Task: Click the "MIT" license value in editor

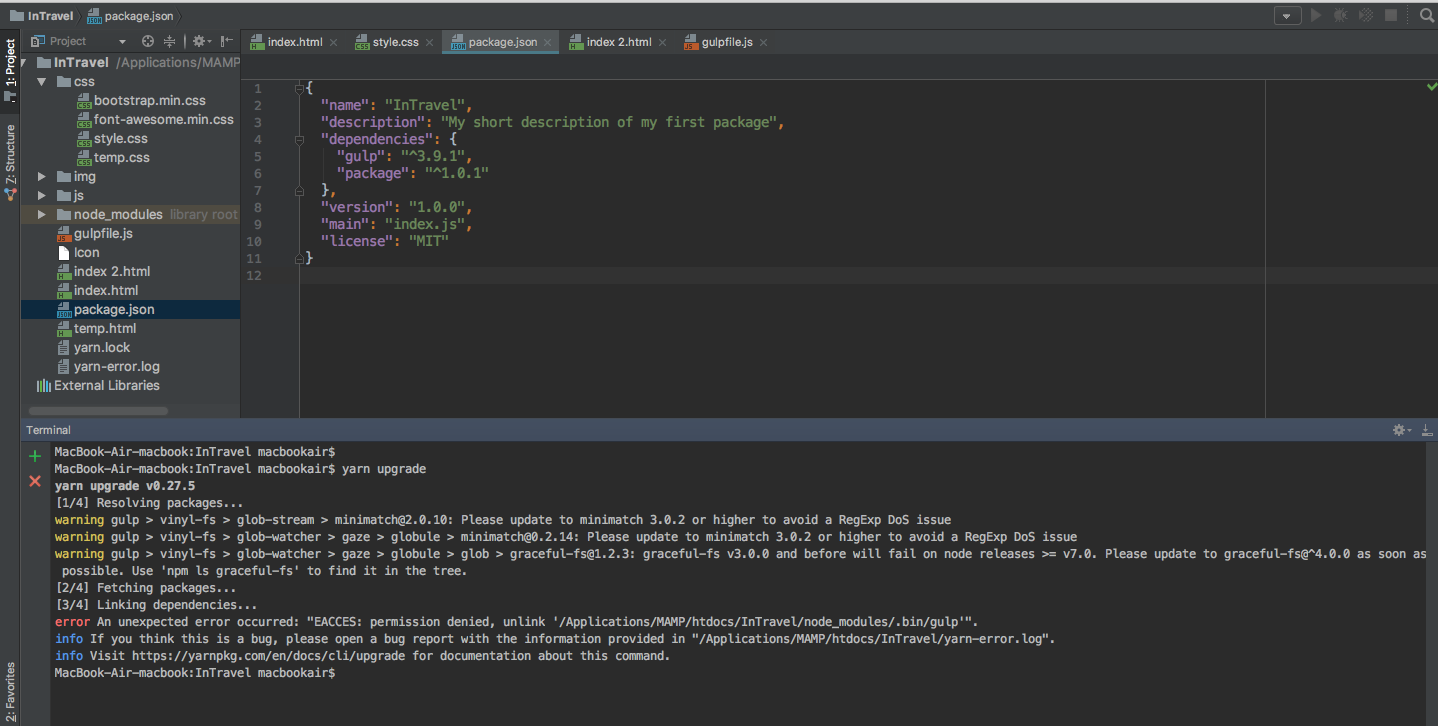Action: [x=427, y=241]
